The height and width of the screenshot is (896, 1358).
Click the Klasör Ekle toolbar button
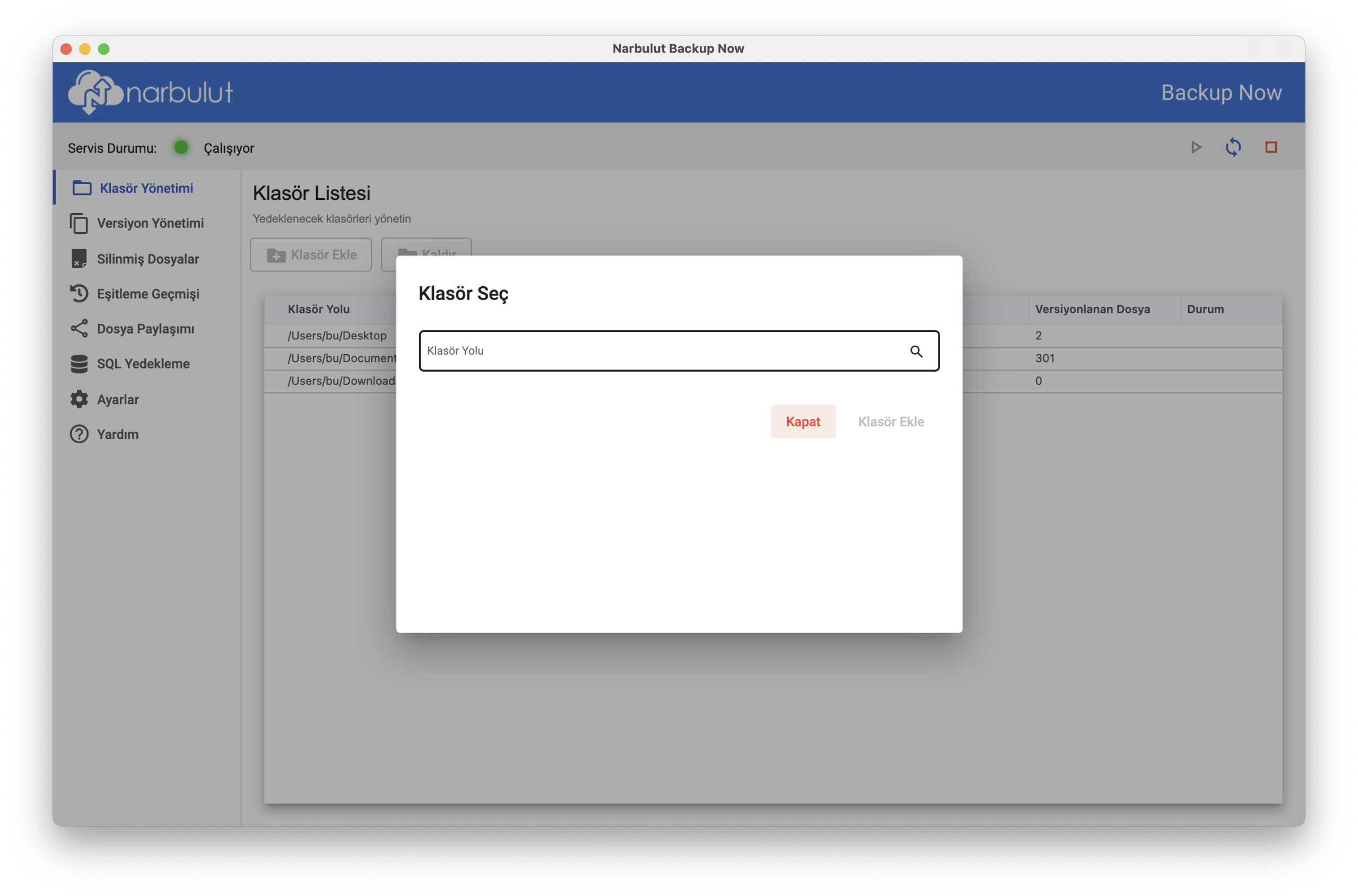tap(311, 255)
